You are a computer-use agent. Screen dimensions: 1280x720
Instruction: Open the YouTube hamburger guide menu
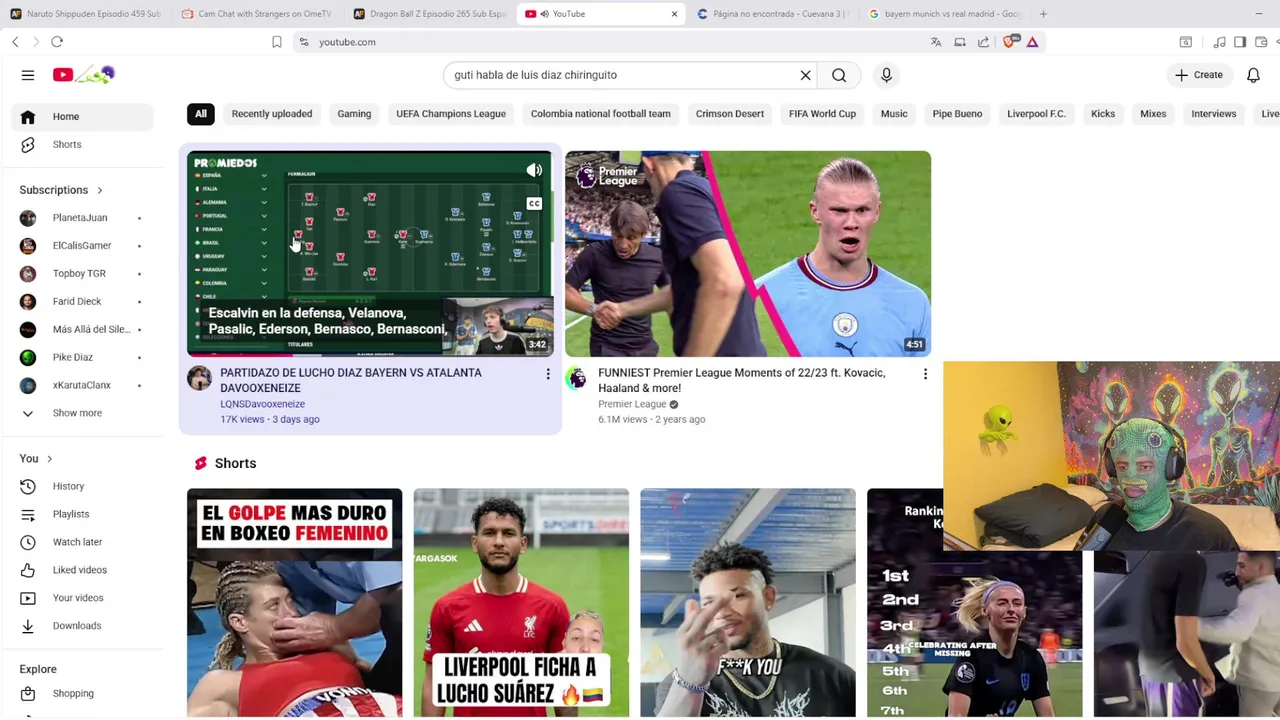point(28,75)
